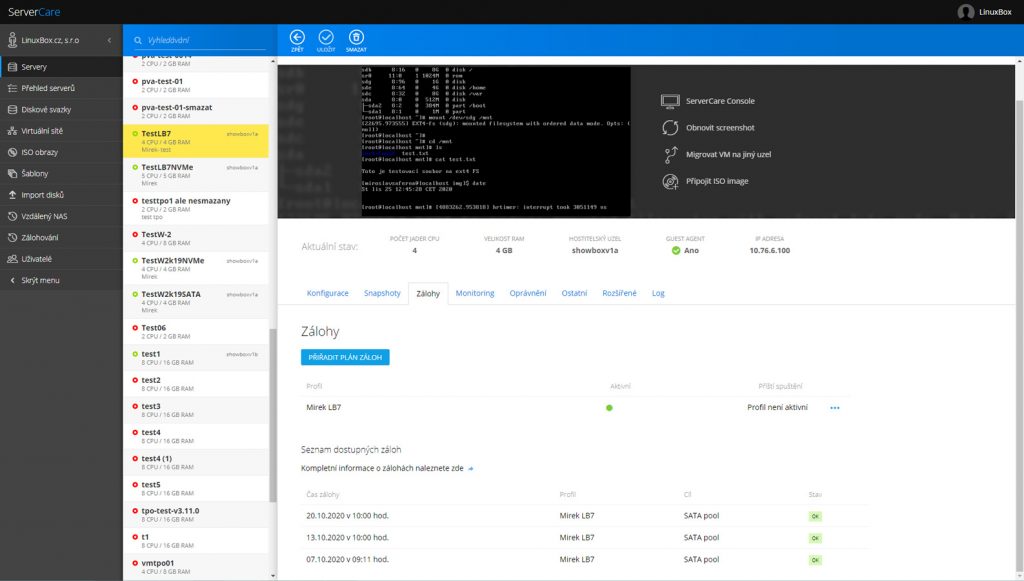The width and height of the screenshot is (1024, 581).
Task: Click the Vzdálený NAS sidebar icon
Action: (12, 216)
